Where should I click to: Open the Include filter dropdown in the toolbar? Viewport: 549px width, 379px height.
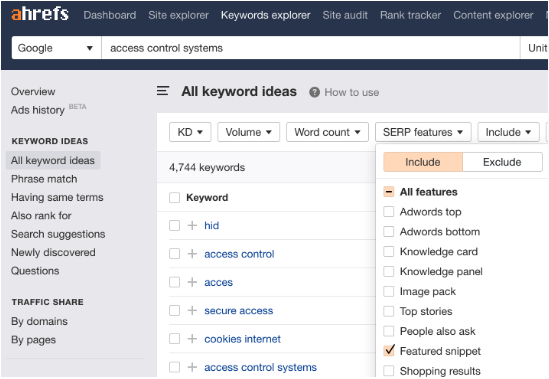click(x=508, y=132)
